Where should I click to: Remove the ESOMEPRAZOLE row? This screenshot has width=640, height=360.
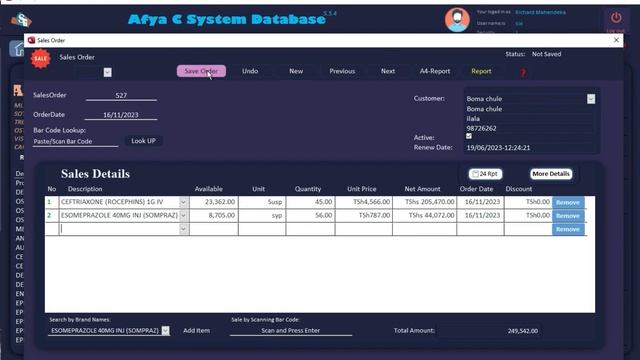coord(568,216)
